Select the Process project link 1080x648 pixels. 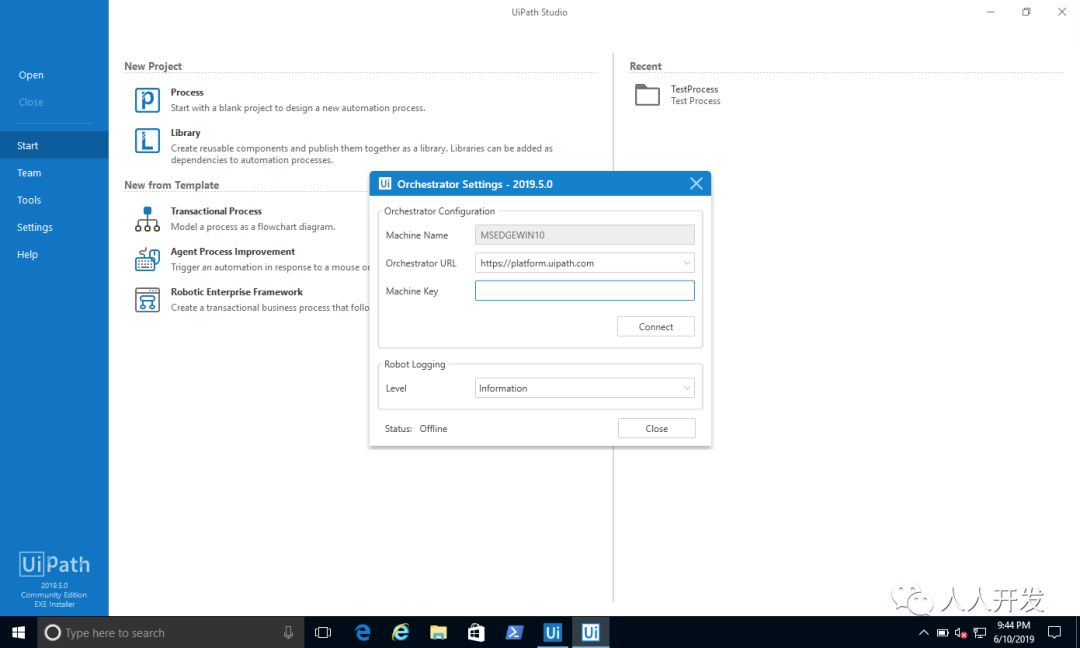[x=187, y=92]
